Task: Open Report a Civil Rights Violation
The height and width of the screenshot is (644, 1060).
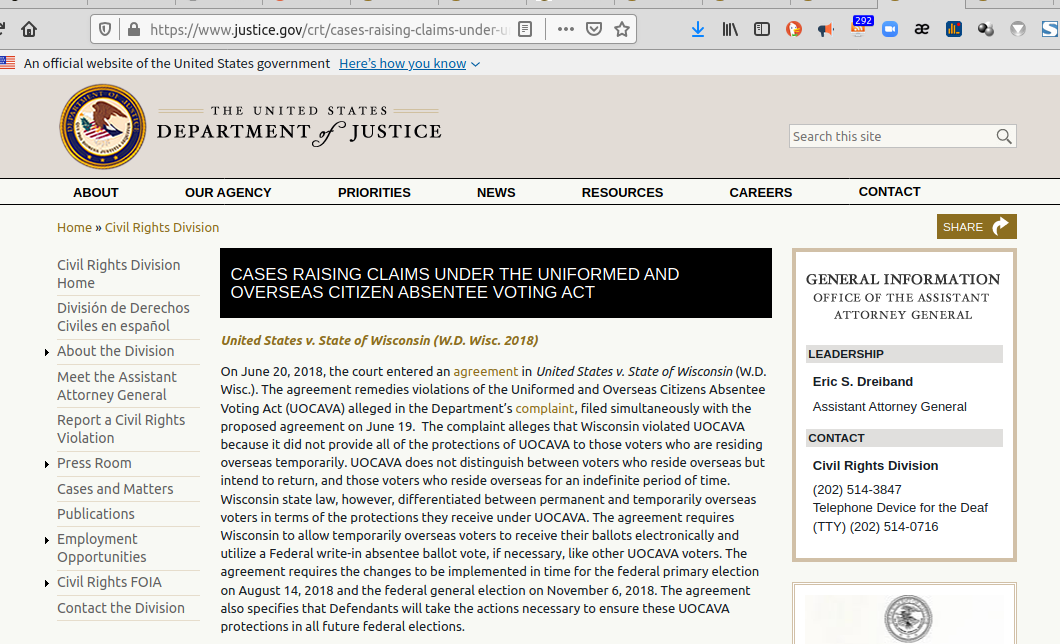Action: tap(121, 429)
